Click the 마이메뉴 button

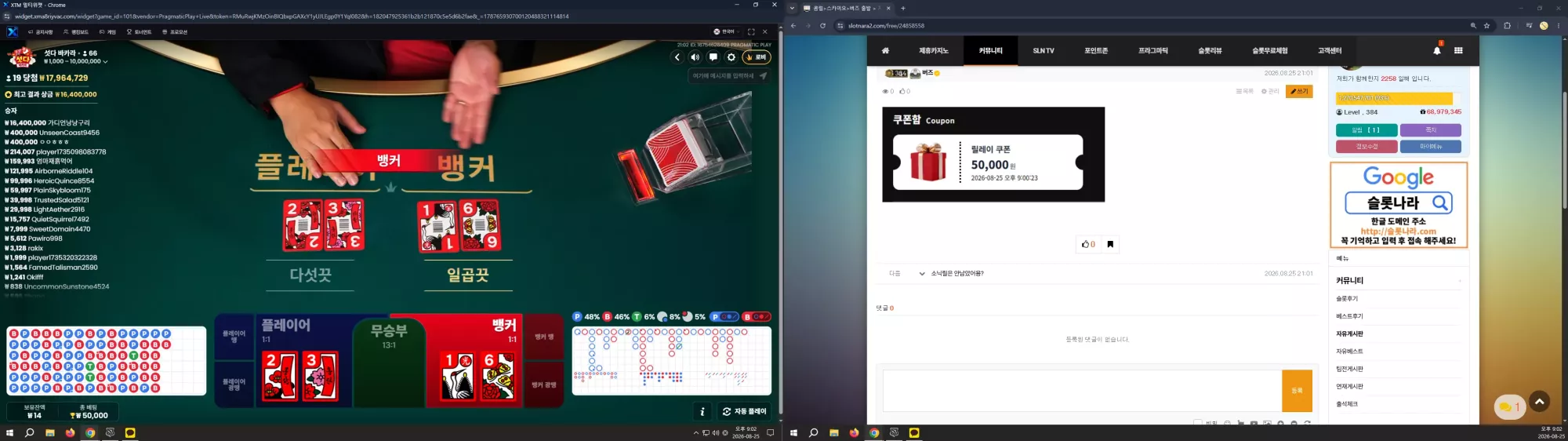tap(1431, 147)
